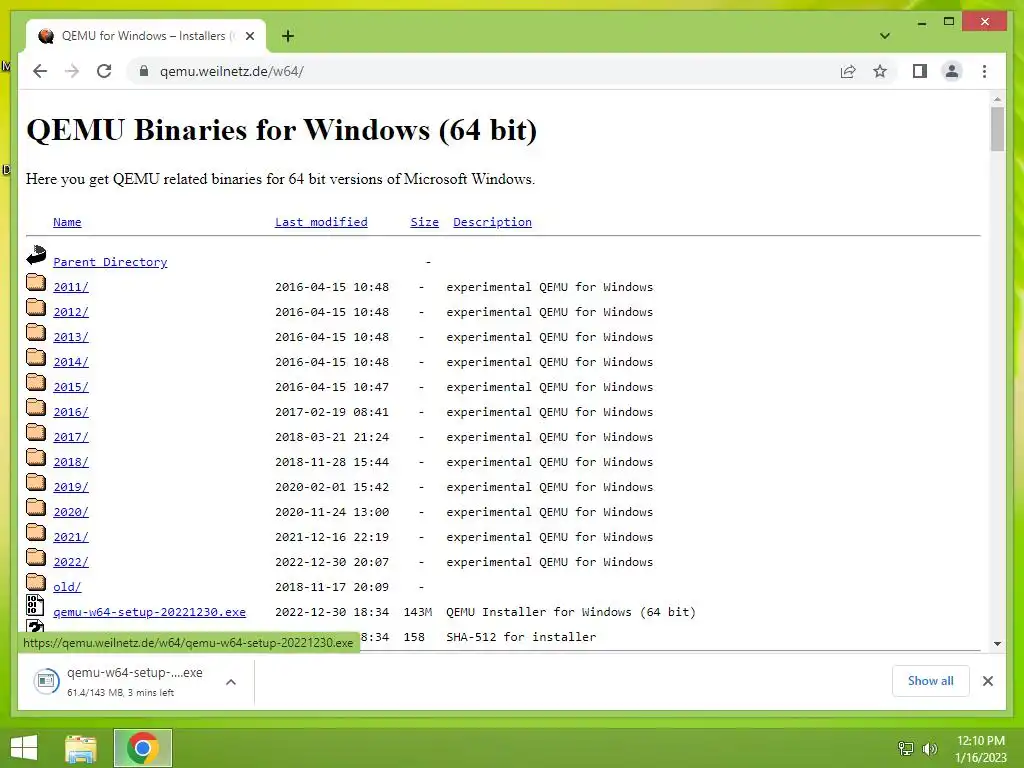Click Show all downloads button

[x=931, y=681]
